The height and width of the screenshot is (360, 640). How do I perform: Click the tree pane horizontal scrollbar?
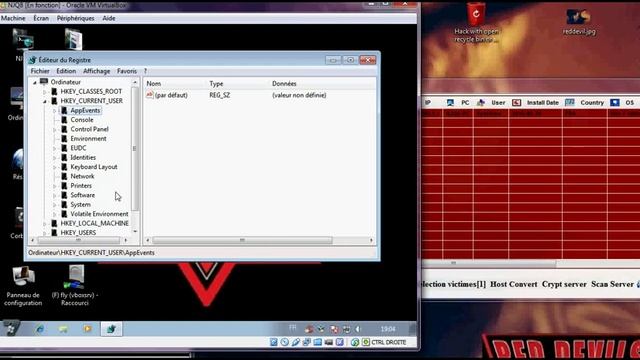point(79,240)
